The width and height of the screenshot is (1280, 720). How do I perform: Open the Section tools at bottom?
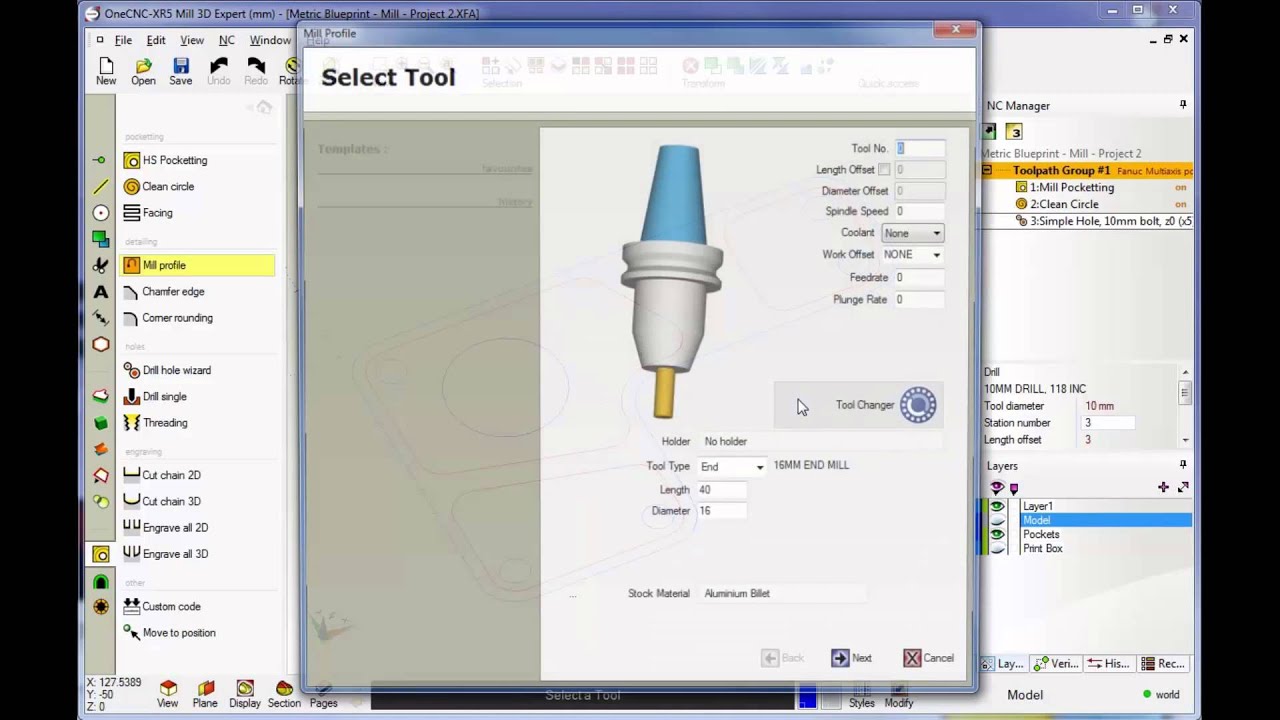point(284,694)
